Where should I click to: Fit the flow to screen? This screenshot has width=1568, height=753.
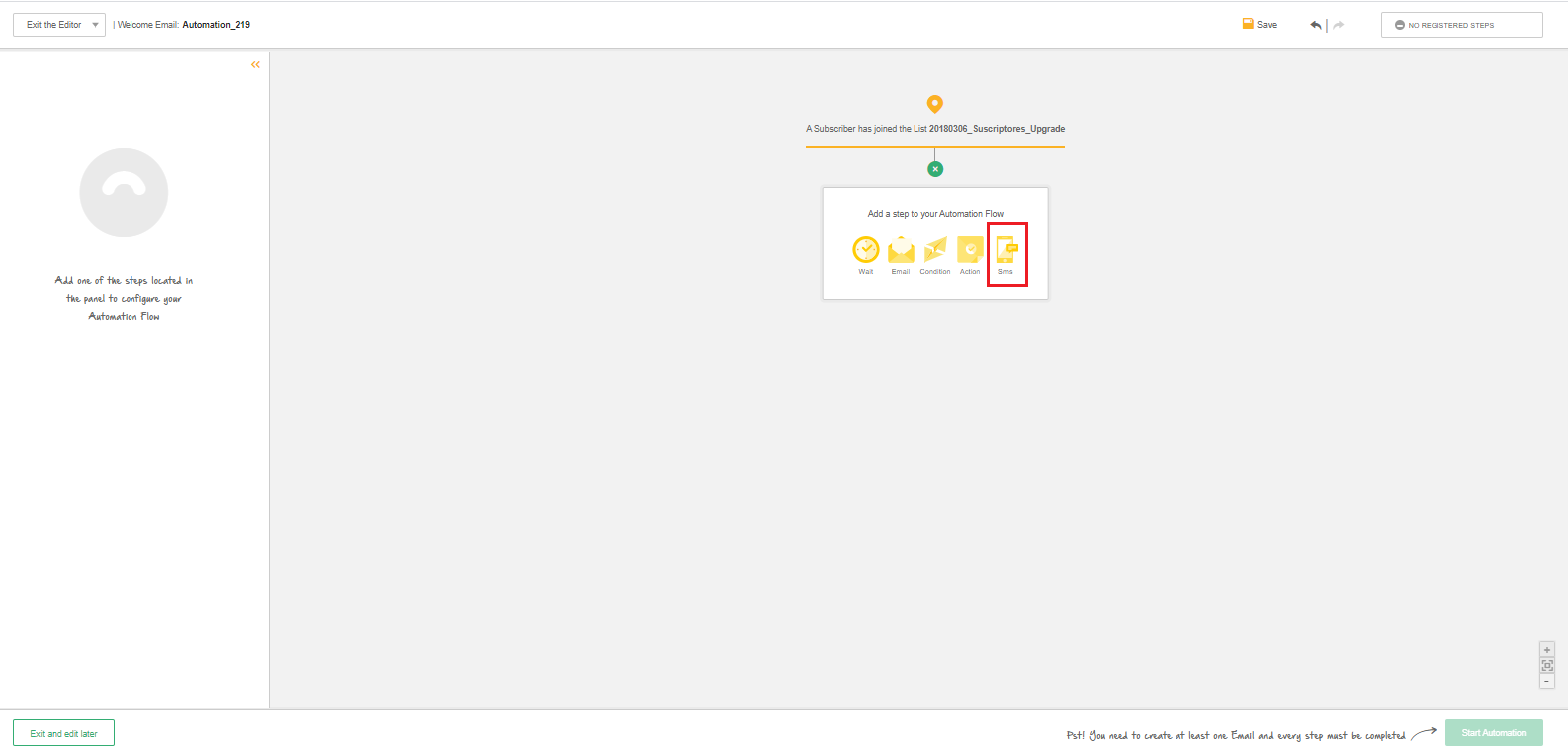[x=1546, y=666]
